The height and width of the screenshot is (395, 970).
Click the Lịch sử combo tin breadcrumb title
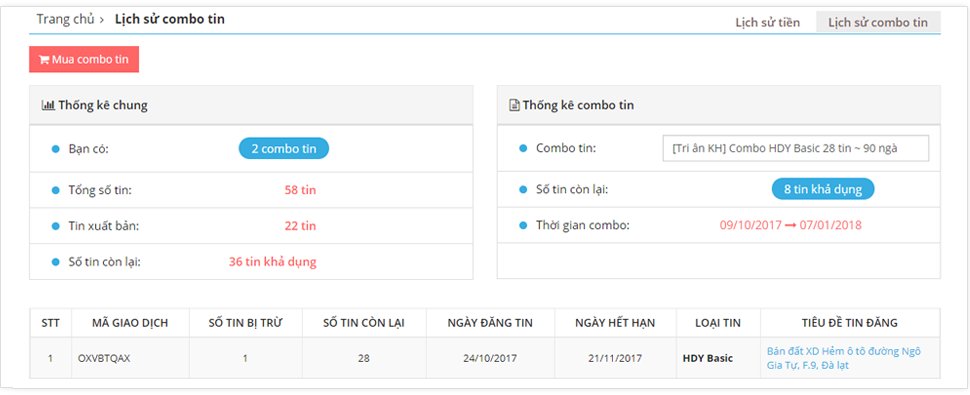170,19
